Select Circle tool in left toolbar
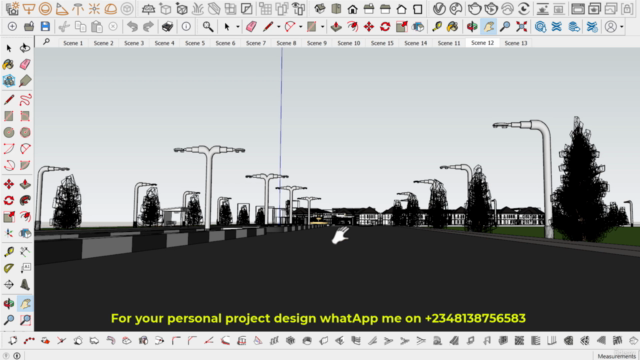 [9, 132]
